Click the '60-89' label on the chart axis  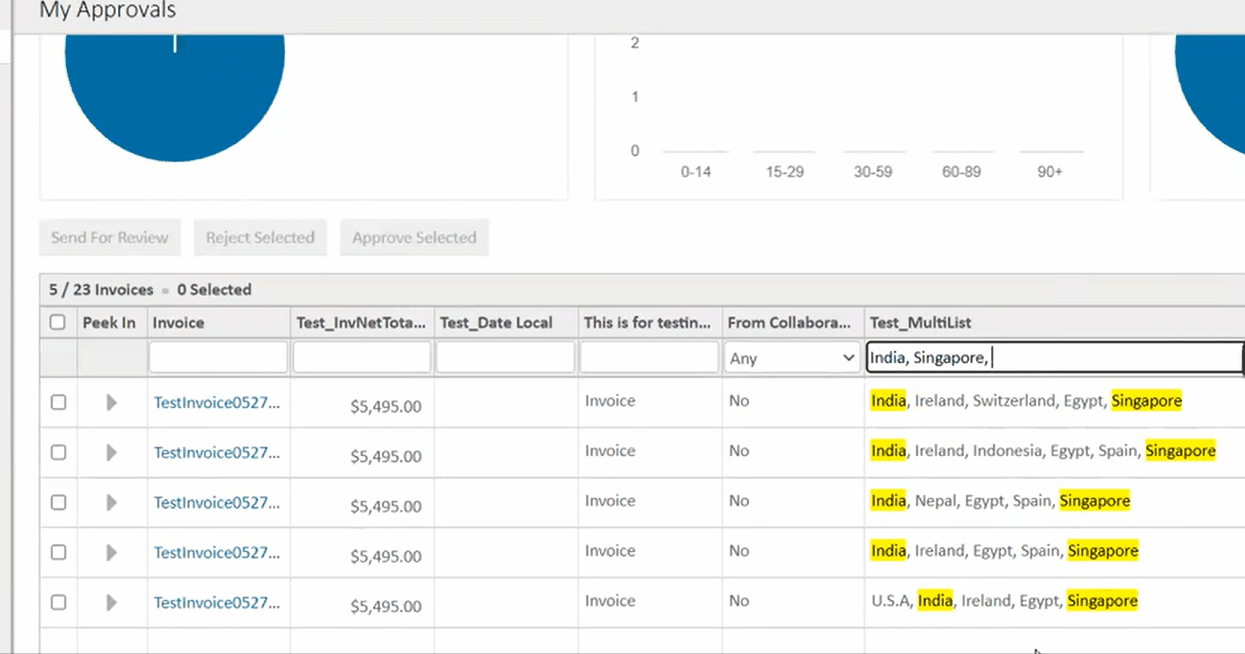tap(962, 172)
